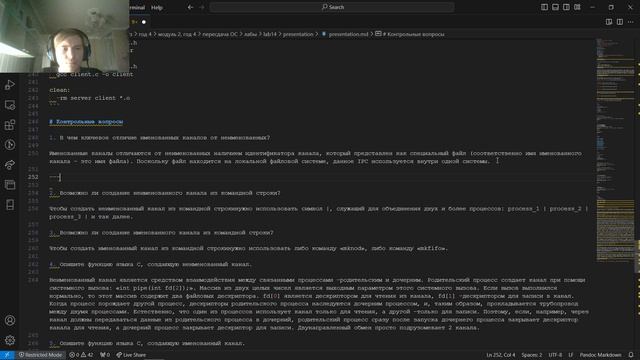
Task: Go forward with the navigation arrow
Action: (202, 7)
